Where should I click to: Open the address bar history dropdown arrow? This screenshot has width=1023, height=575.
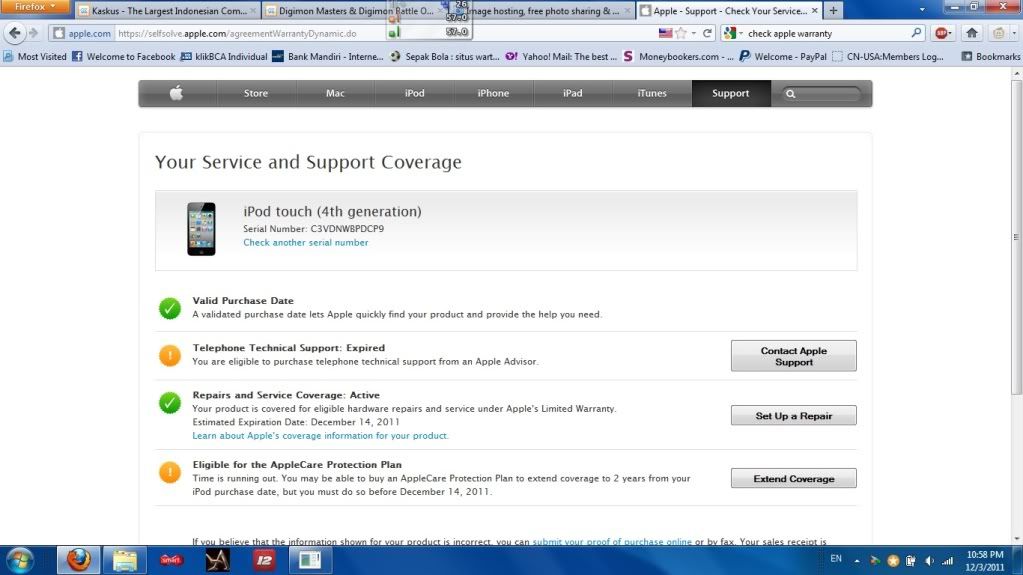click(x=694, y=33)
